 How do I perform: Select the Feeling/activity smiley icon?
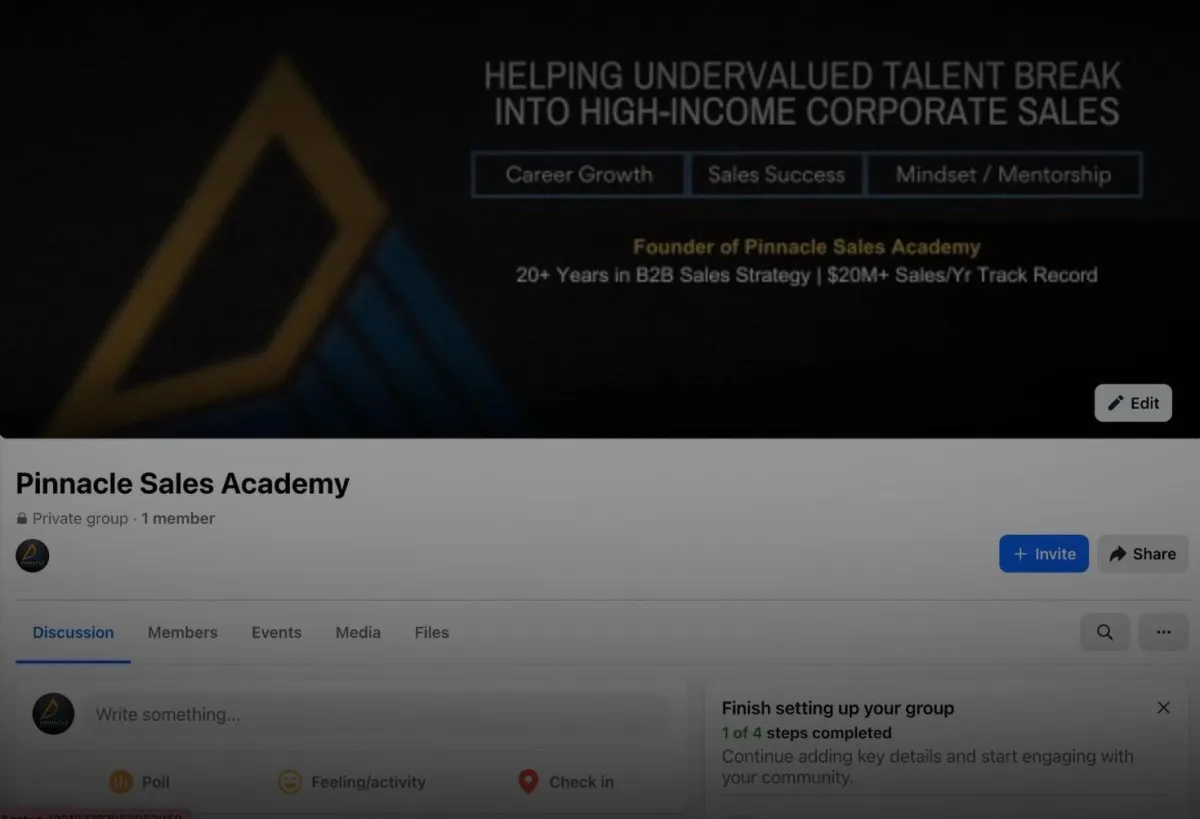[290, 782]
